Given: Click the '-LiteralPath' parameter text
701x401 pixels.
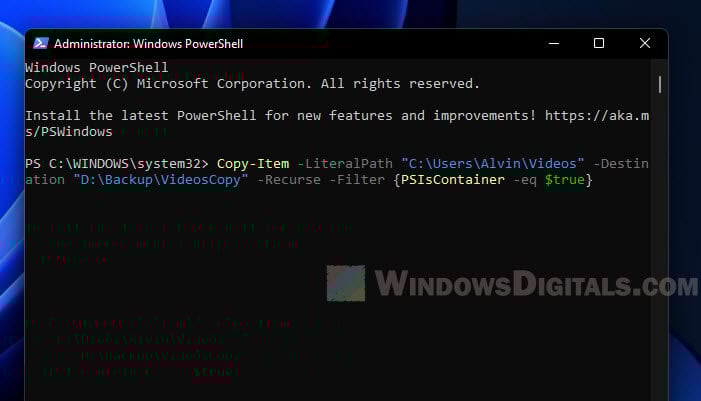Looking at the screenshot, I should click(345, 164).
